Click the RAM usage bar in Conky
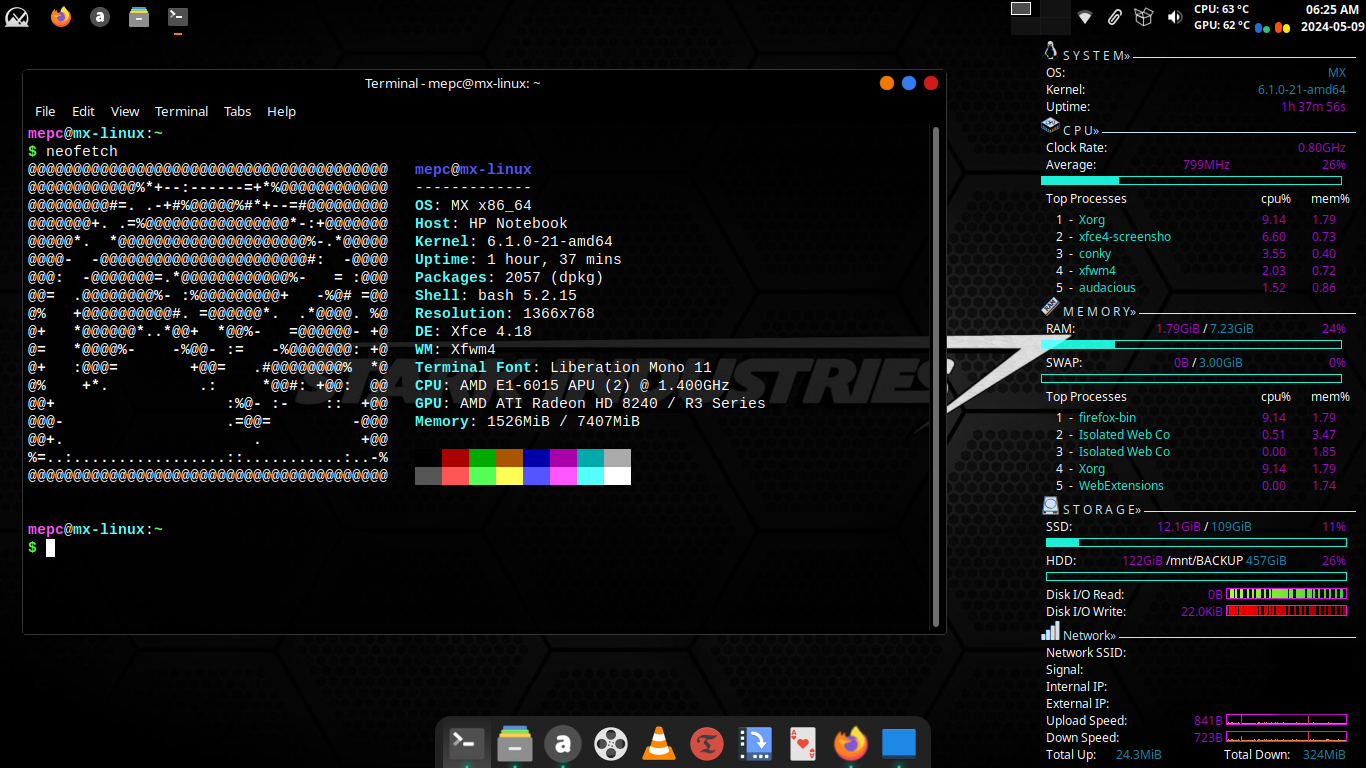 1191,344
